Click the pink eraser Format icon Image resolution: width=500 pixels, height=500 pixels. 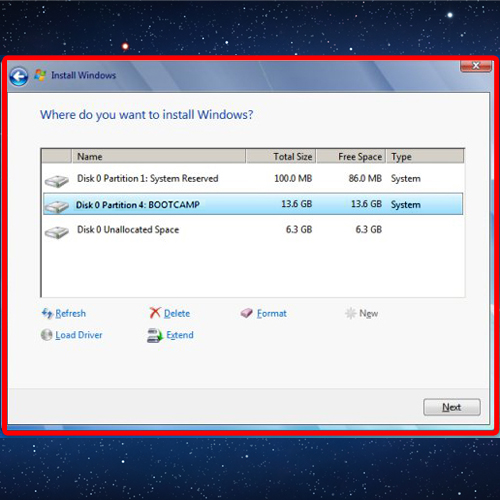(247, 313)
